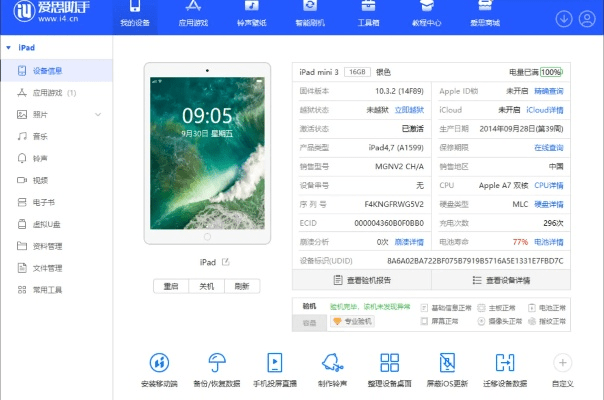Click 在线查询 for 保修期限
The height and width of the screenshot is (400, 604).
549,148
